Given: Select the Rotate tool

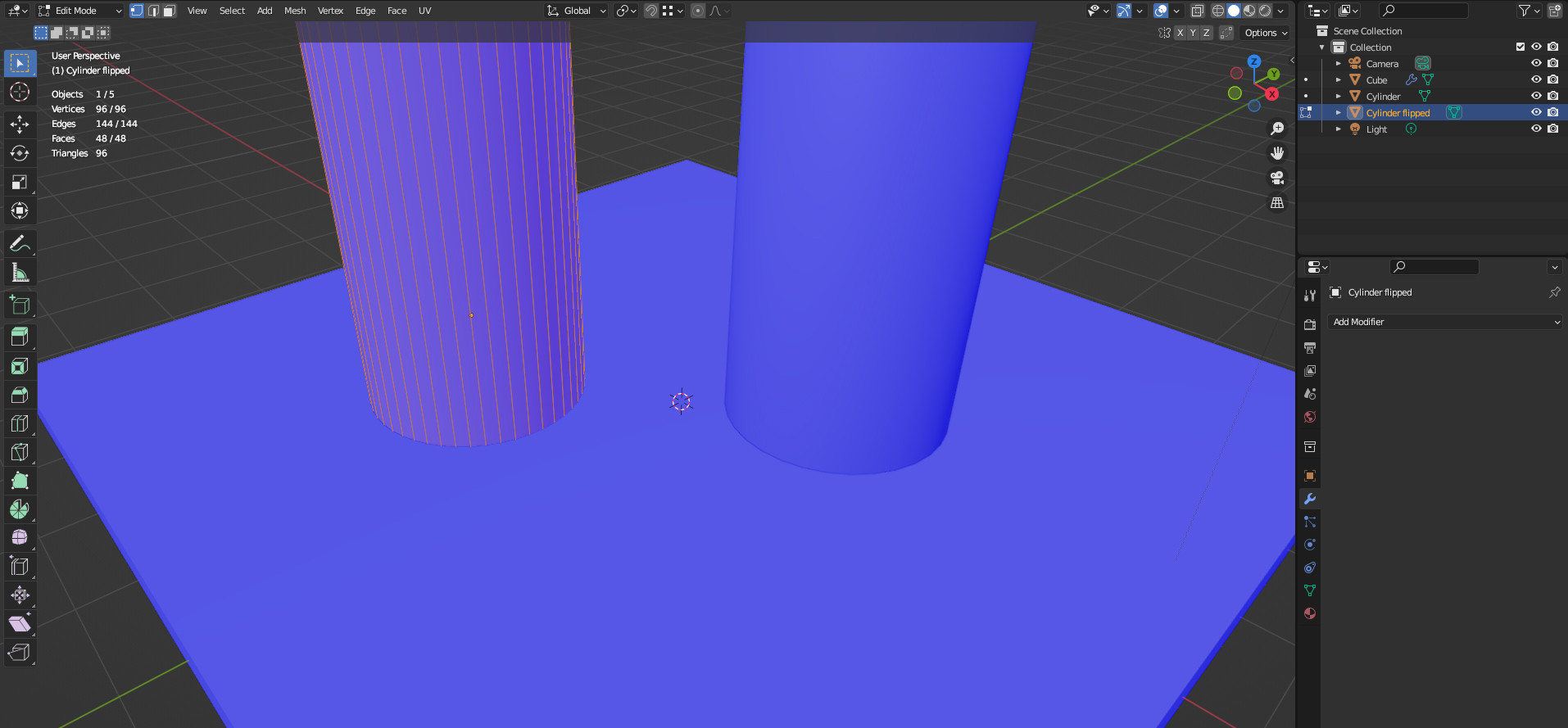Looking at the screenshot, I should tap(20, 153).
